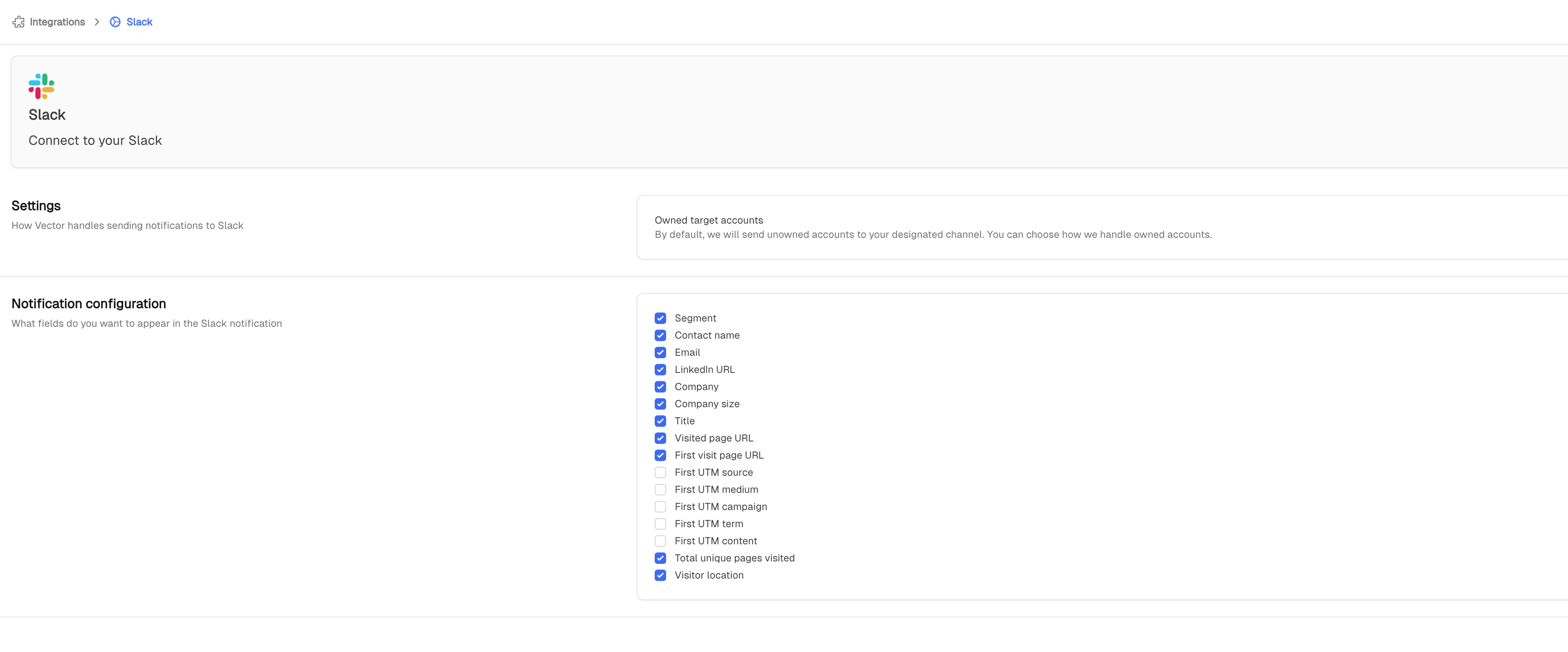Check the First UTM term box

pos(660,523)
